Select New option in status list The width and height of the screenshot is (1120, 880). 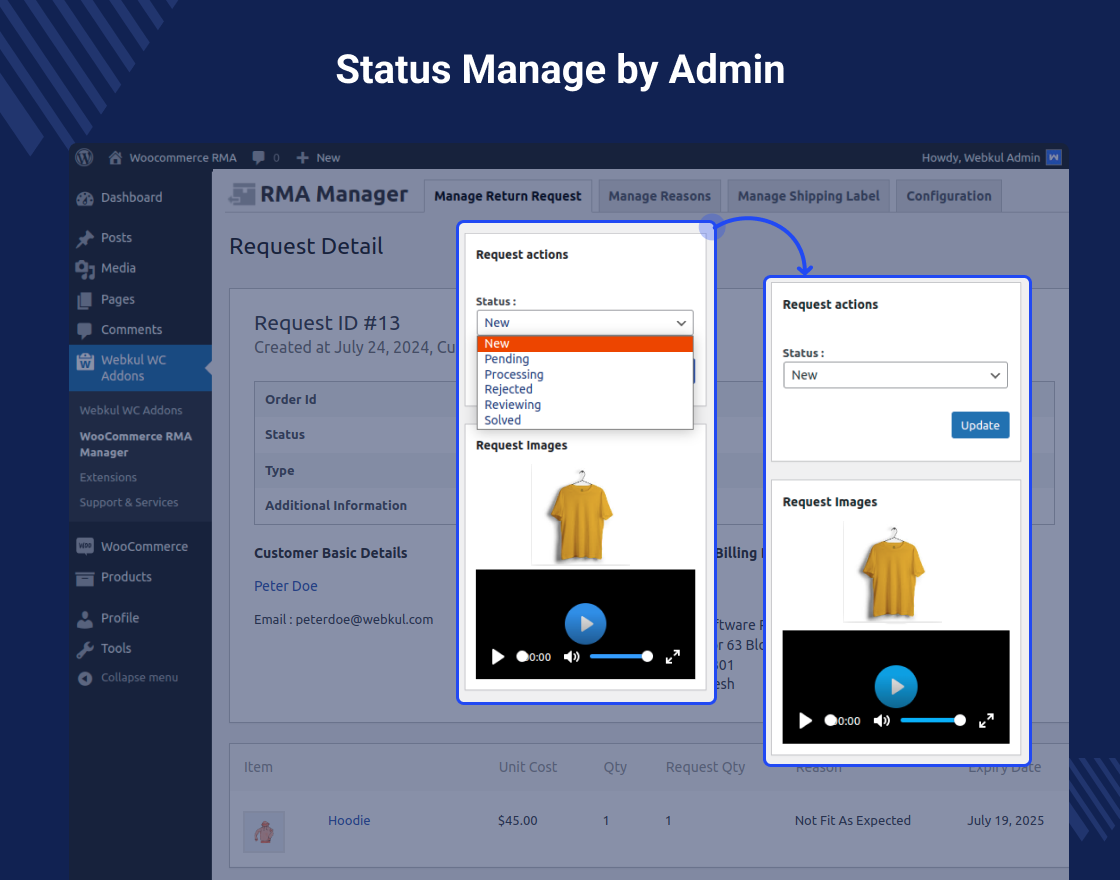click(585, 344)
